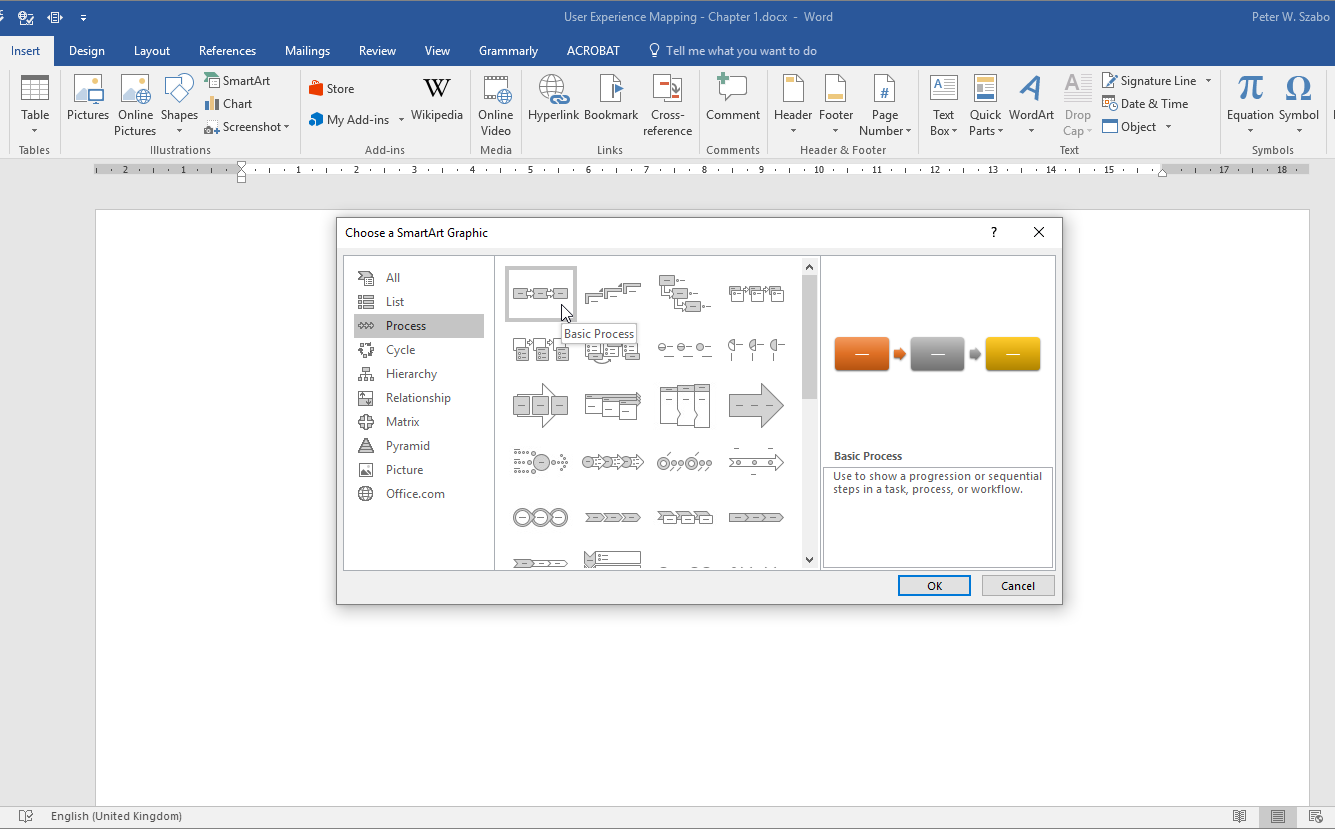
Task: Open the Screenshot dropdown
Action: tap(286, 127)
